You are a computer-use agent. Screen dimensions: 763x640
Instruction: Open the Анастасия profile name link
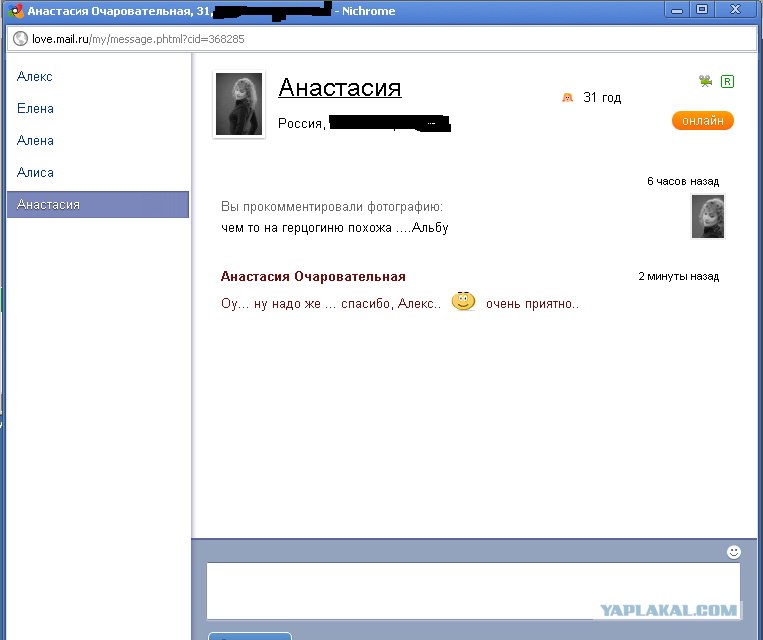(339, 88)
